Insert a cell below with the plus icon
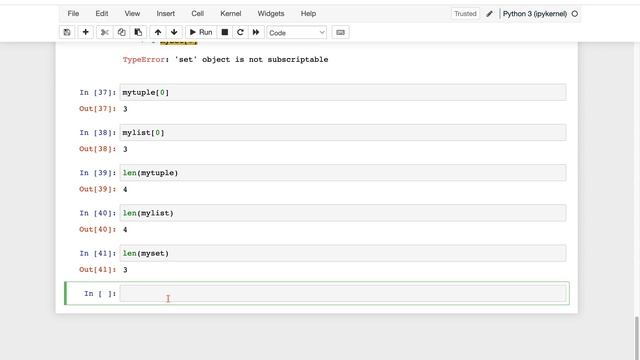This screenshot has width=640, height=360. (x=85, y=32)
